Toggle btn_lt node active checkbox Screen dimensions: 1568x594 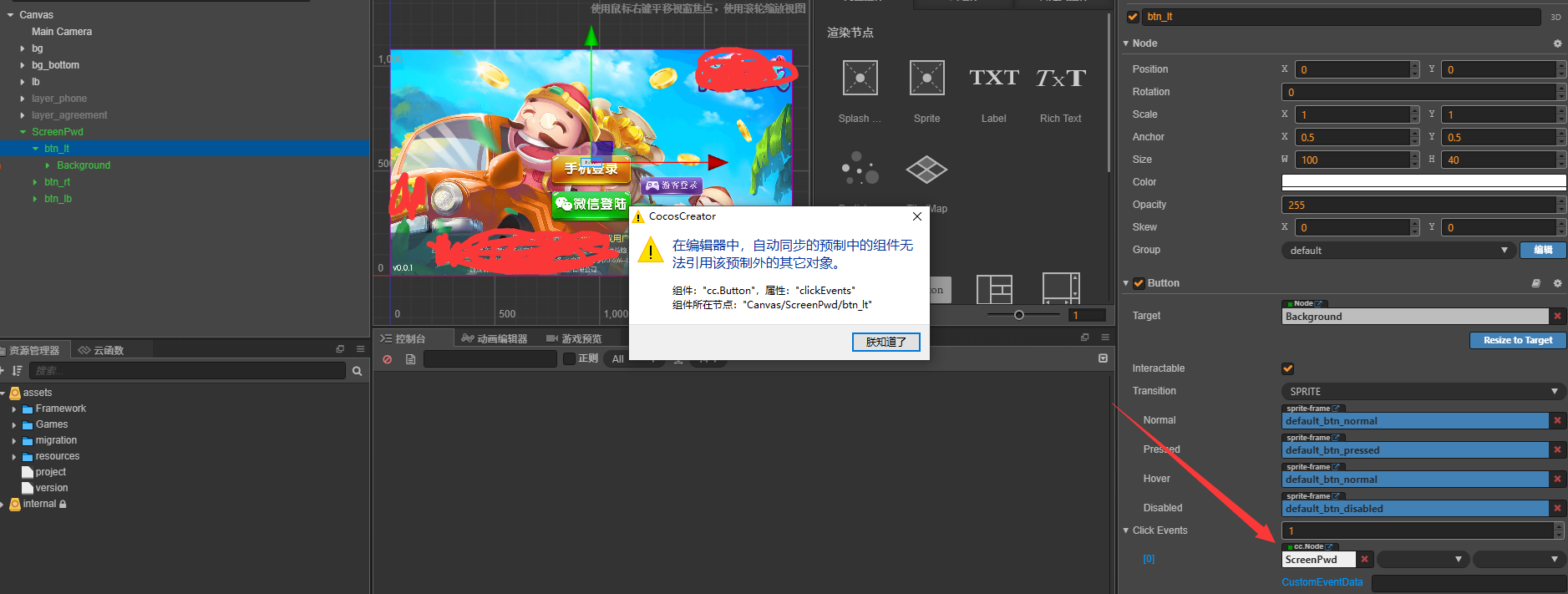(x=1133, y=17)
